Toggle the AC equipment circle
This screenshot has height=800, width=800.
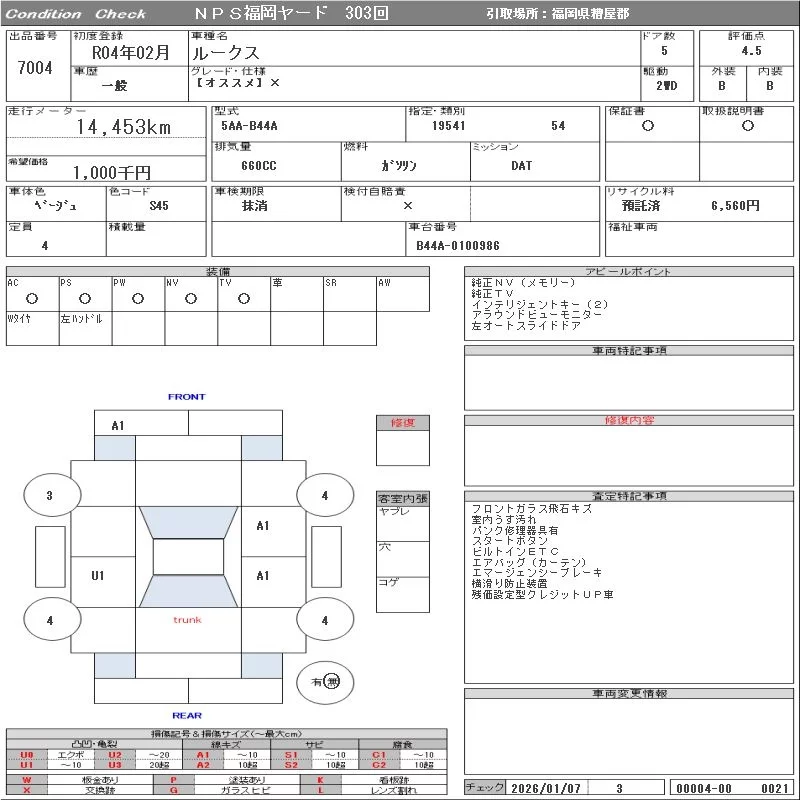pos(31,298)
